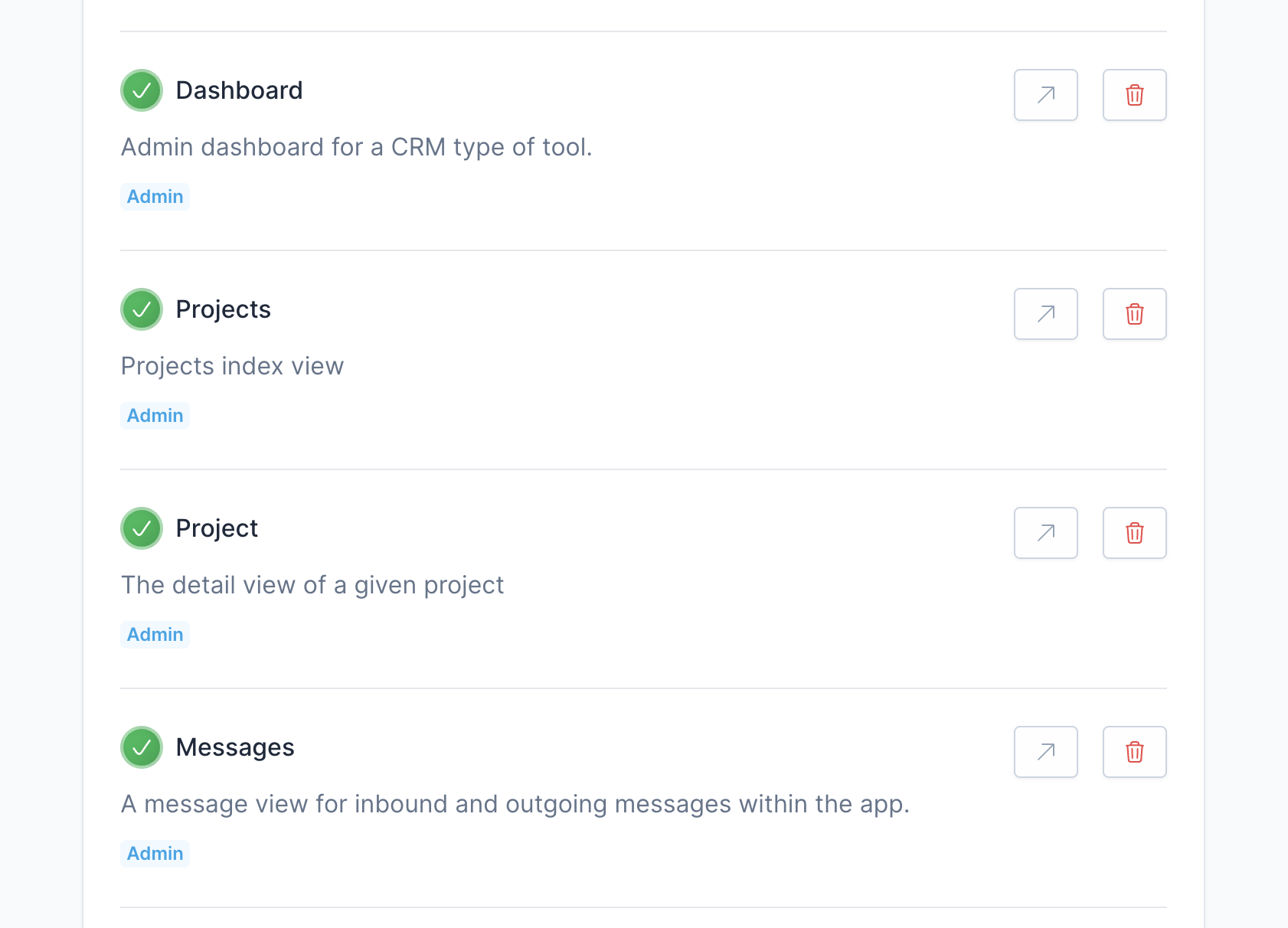Click the Admin tag under Dashboard

(x=155, y=197)
